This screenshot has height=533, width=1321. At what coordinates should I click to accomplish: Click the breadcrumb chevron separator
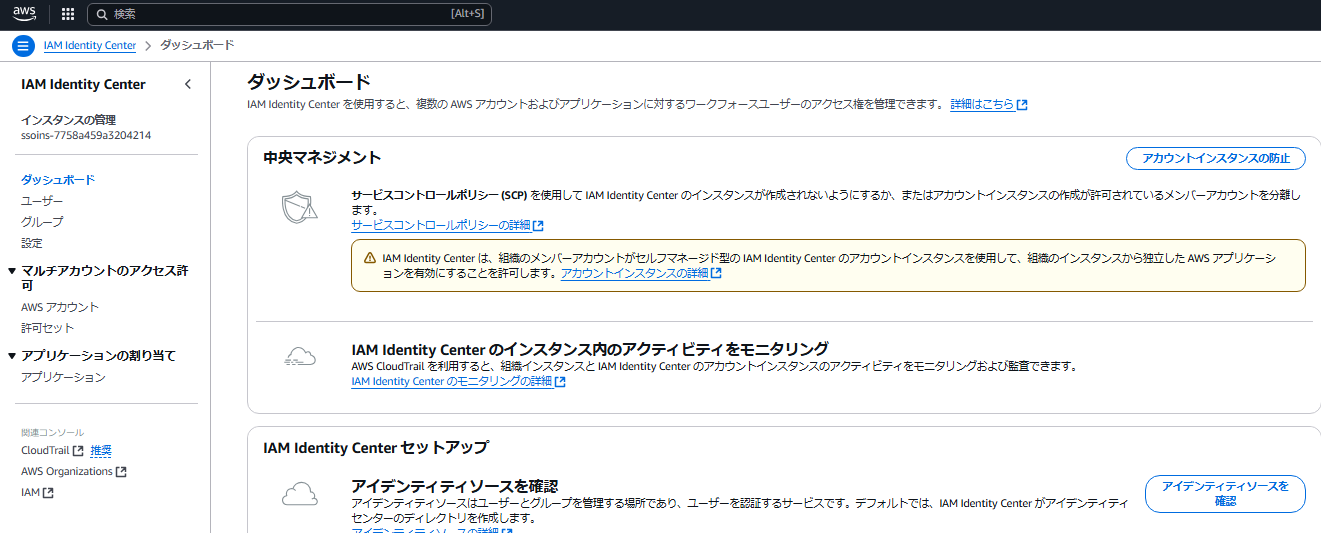(x=148, y=46)
